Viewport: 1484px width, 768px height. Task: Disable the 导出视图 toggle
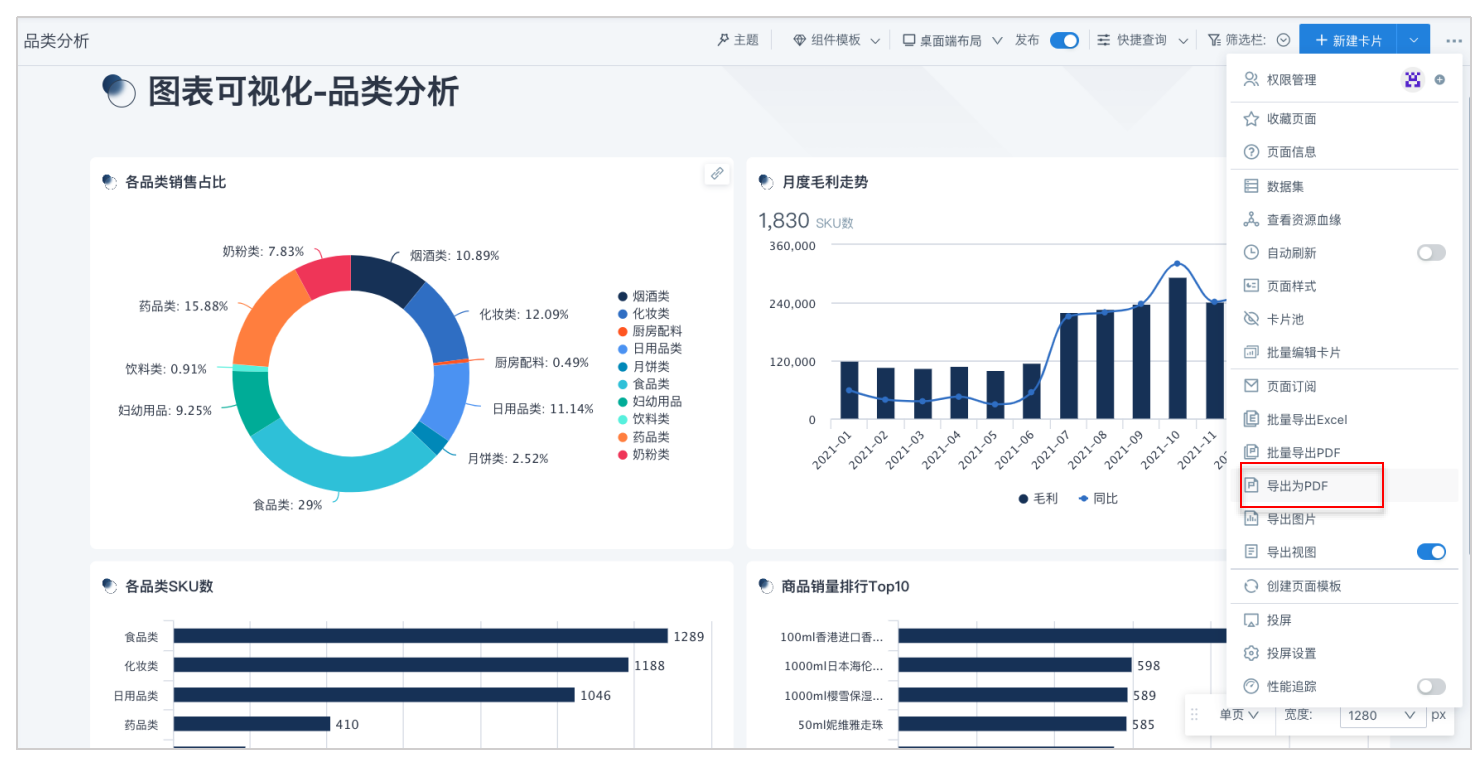point(1431,552)
